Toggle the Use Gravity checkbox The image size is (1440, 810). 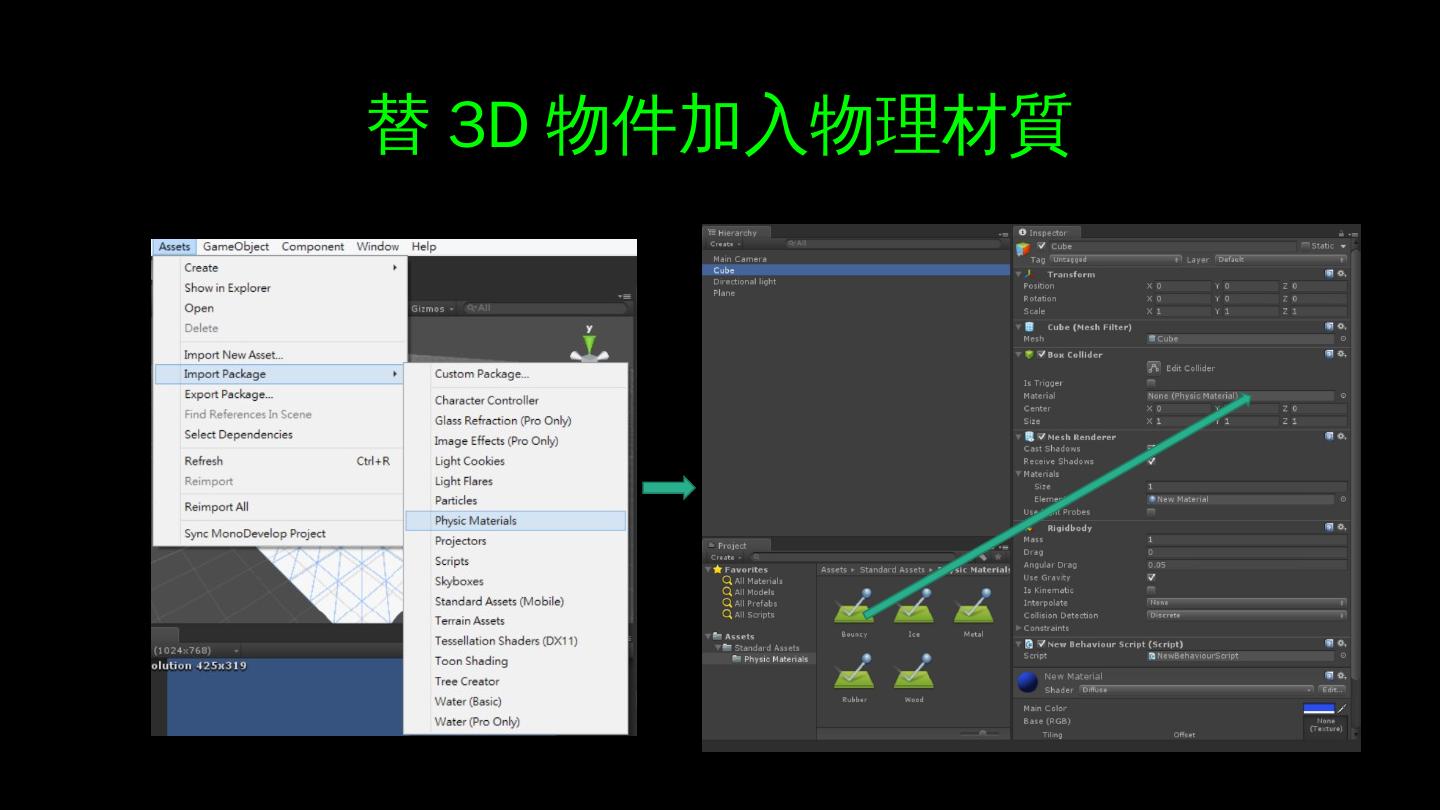click(1151, 578)
